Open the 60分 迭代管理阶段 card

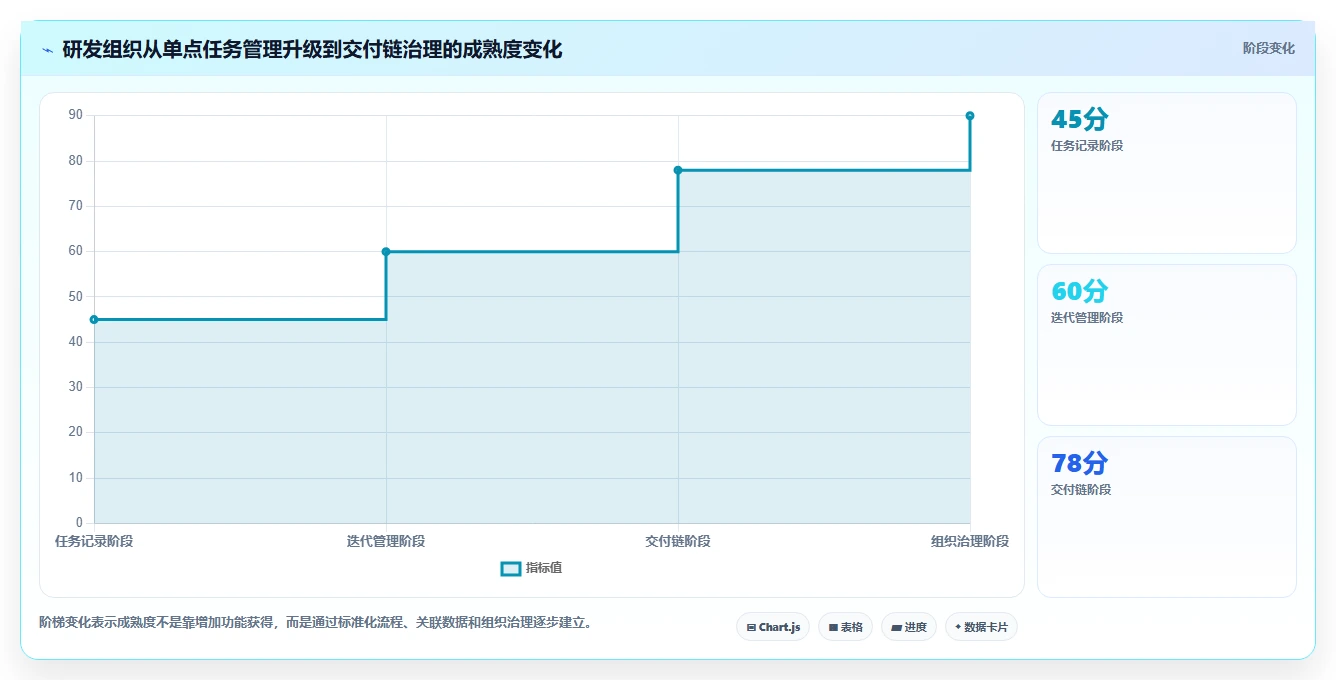1166,345
